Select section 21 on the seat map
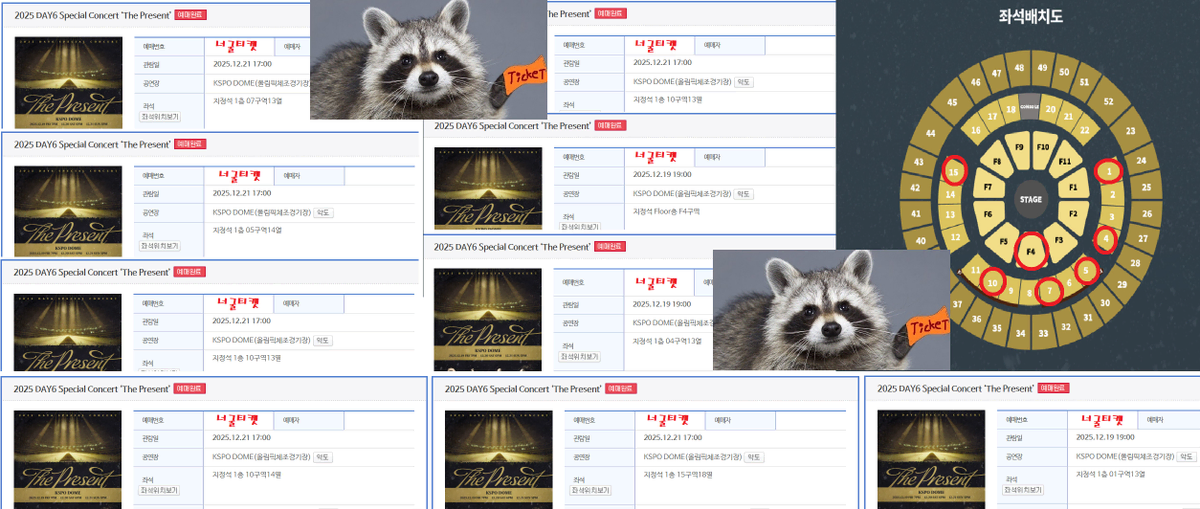 (1069, 116)
